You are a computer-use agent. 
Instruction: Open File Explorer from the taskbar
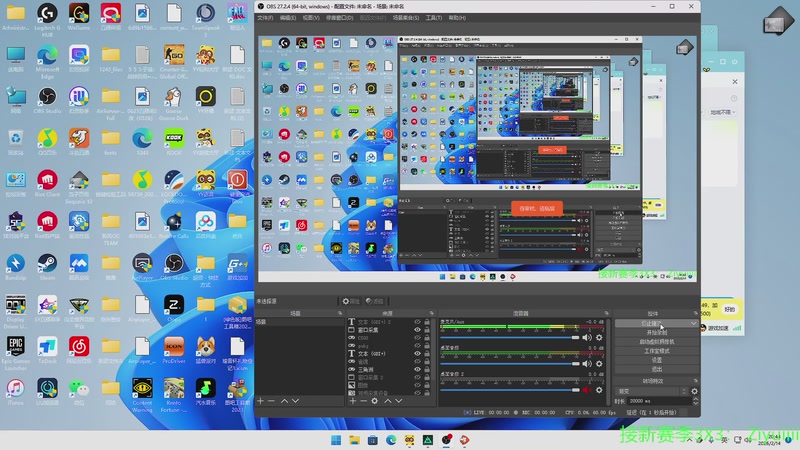[354, 440]
